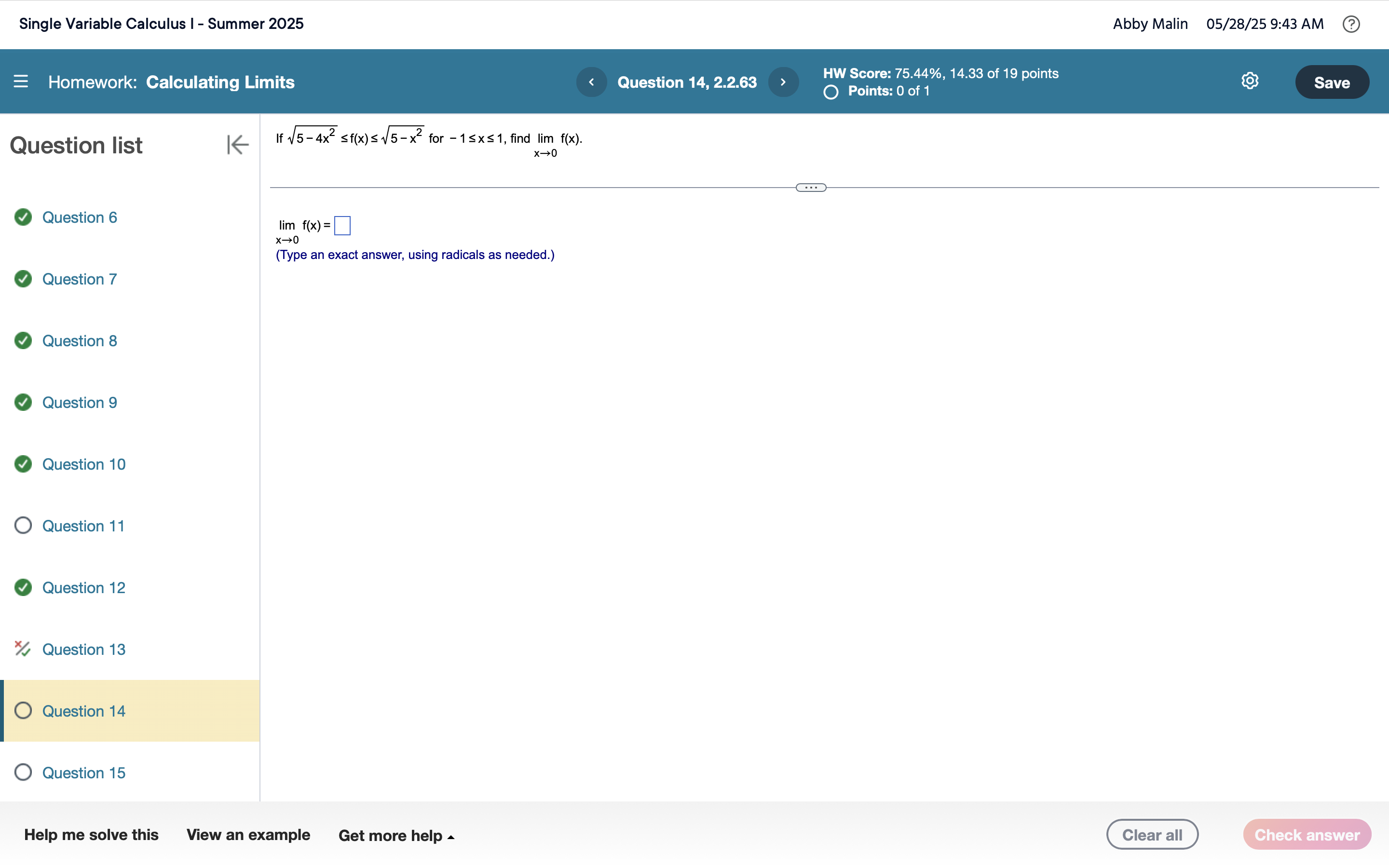Expand Get more help menu
This screenshot has height=868, width=1389.
coord(396,835)
